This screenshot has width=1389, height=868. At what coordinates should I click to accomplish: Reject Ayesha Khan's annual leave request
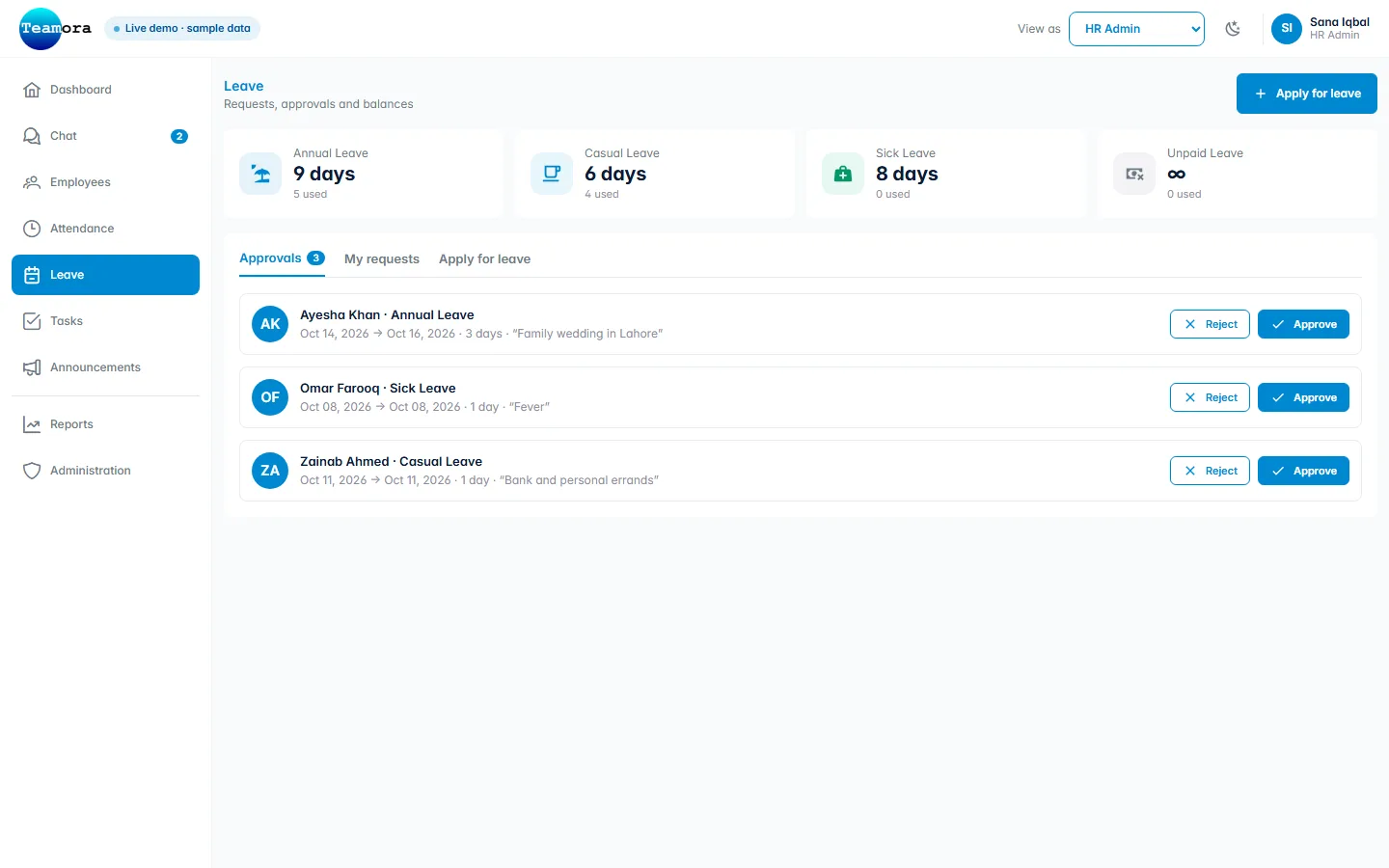[1210, 324]
